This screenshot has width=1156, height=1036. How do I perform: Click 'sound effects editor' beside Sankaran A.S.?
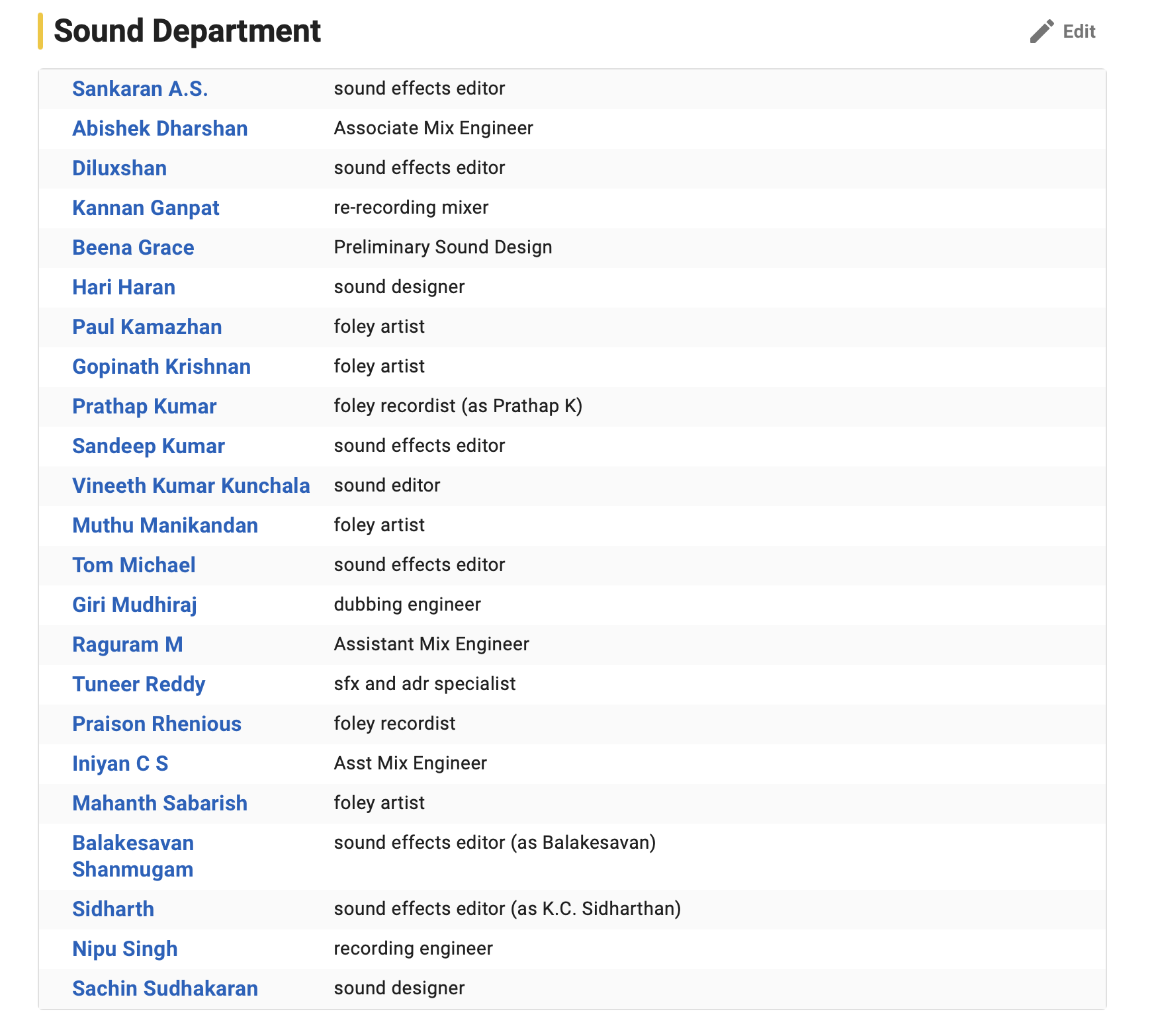(420, 89)
